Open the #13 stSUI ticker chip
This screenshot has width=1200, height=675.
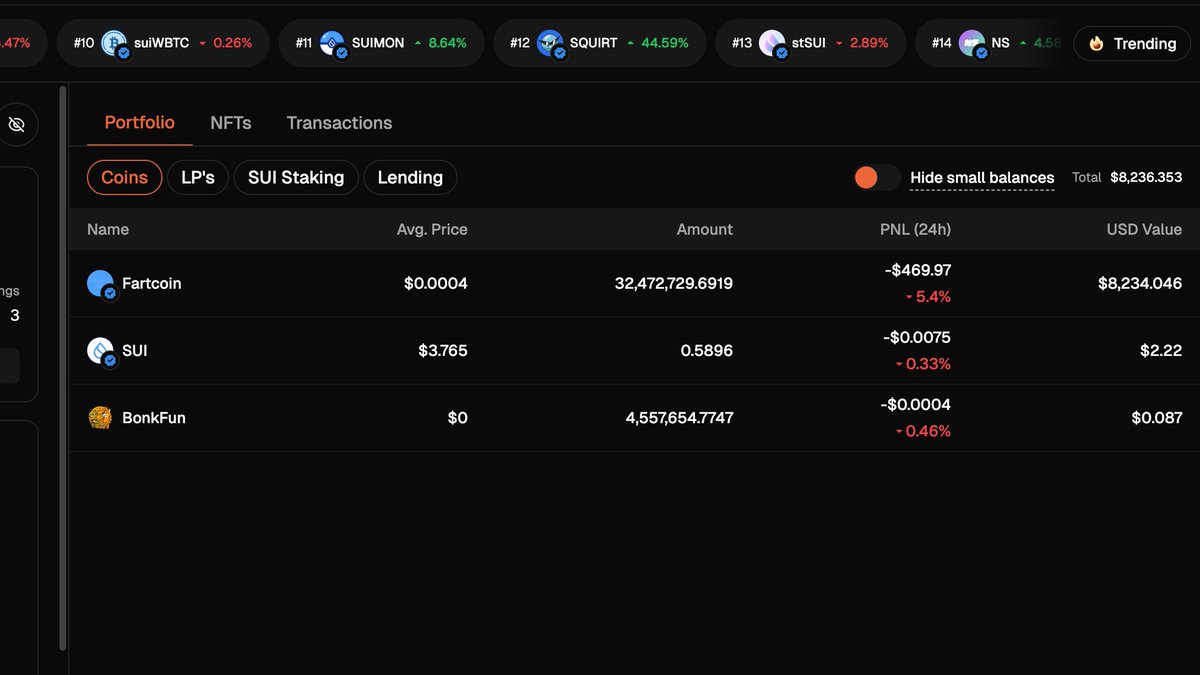point(811,43)
